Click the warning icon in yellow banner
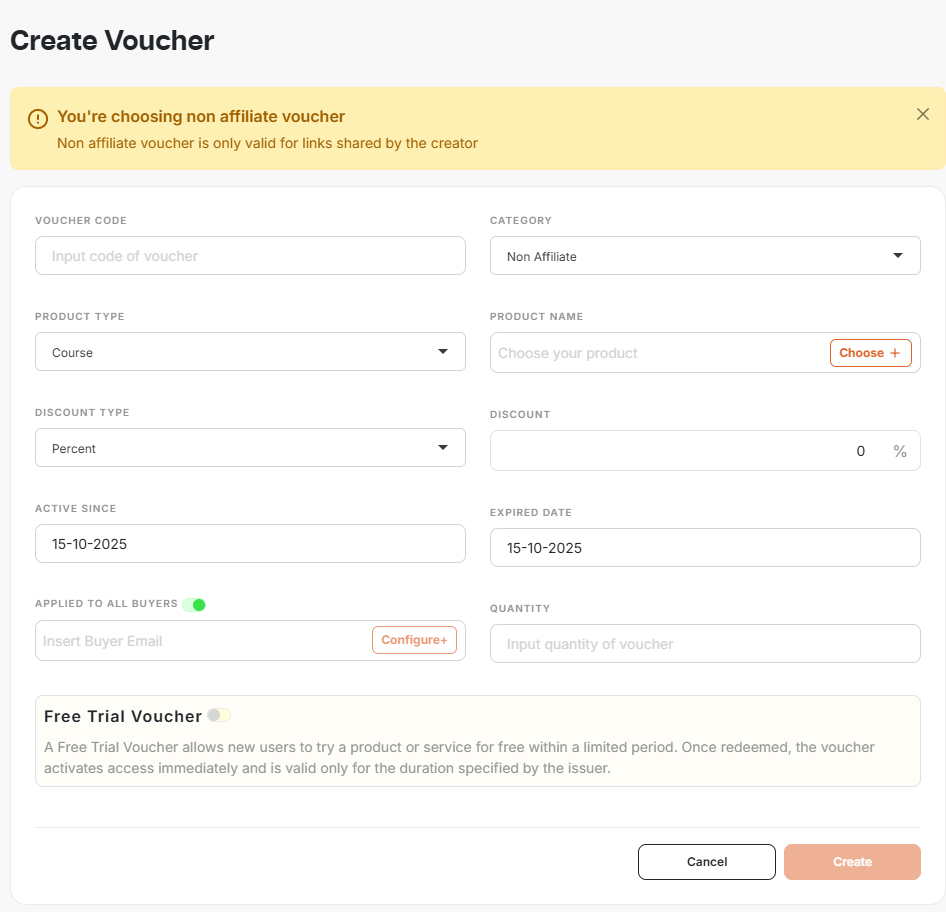The image size is (946, 912). pyautogui.click(x=38, y=118)
